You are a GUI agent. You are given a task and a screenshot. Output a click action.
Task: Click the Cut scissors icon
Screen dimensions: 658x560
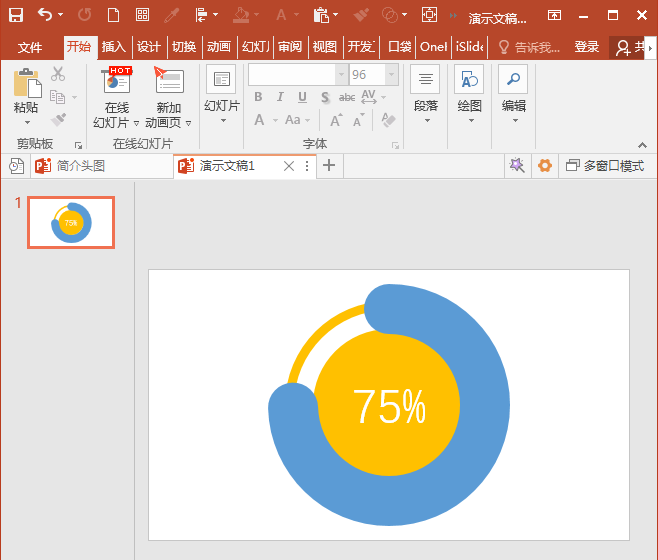[58, 74]
